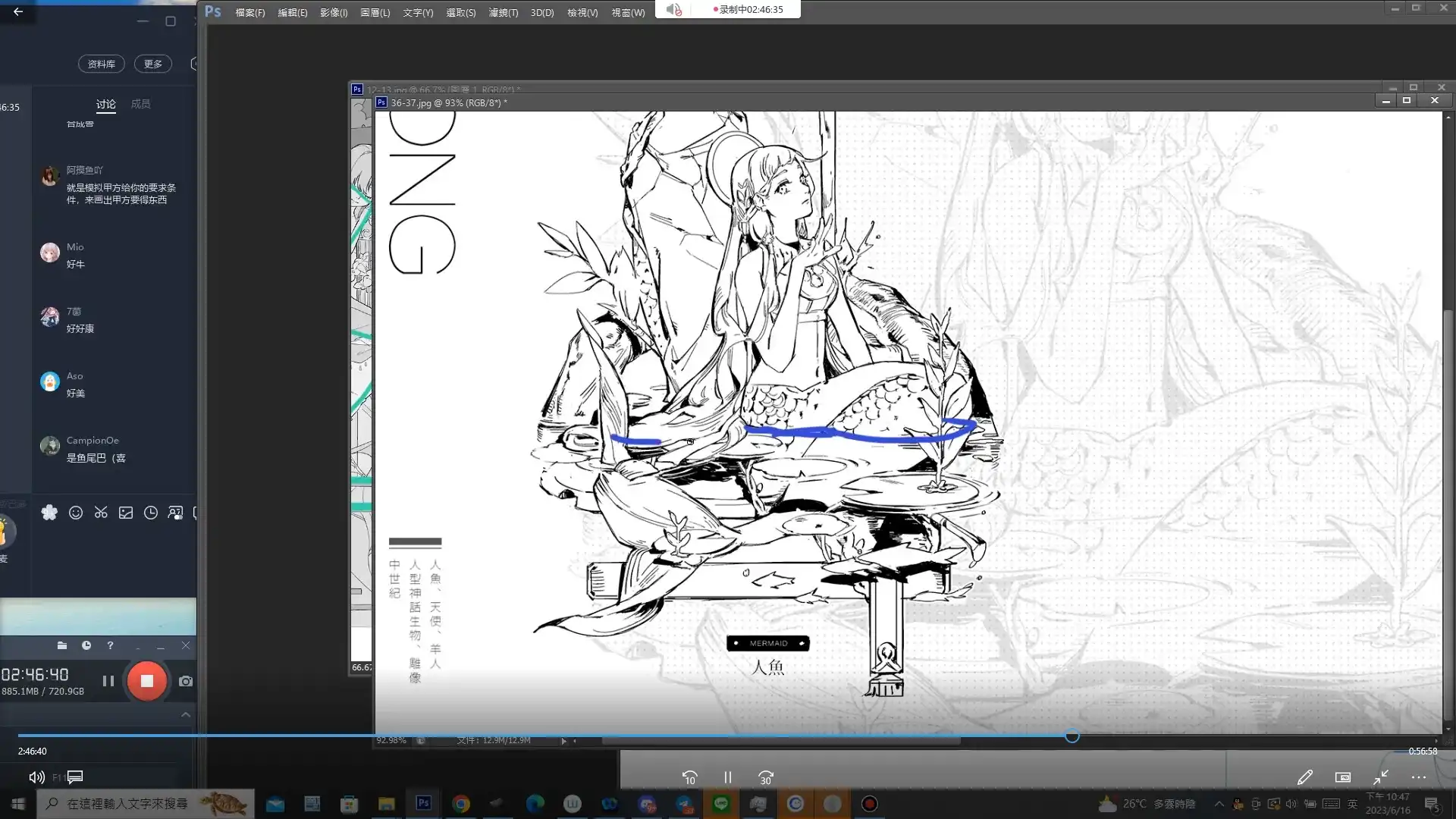Viewport: 1456px width, 819px height.
Task: Open the recorder's output folder icon
Action: 62,645
